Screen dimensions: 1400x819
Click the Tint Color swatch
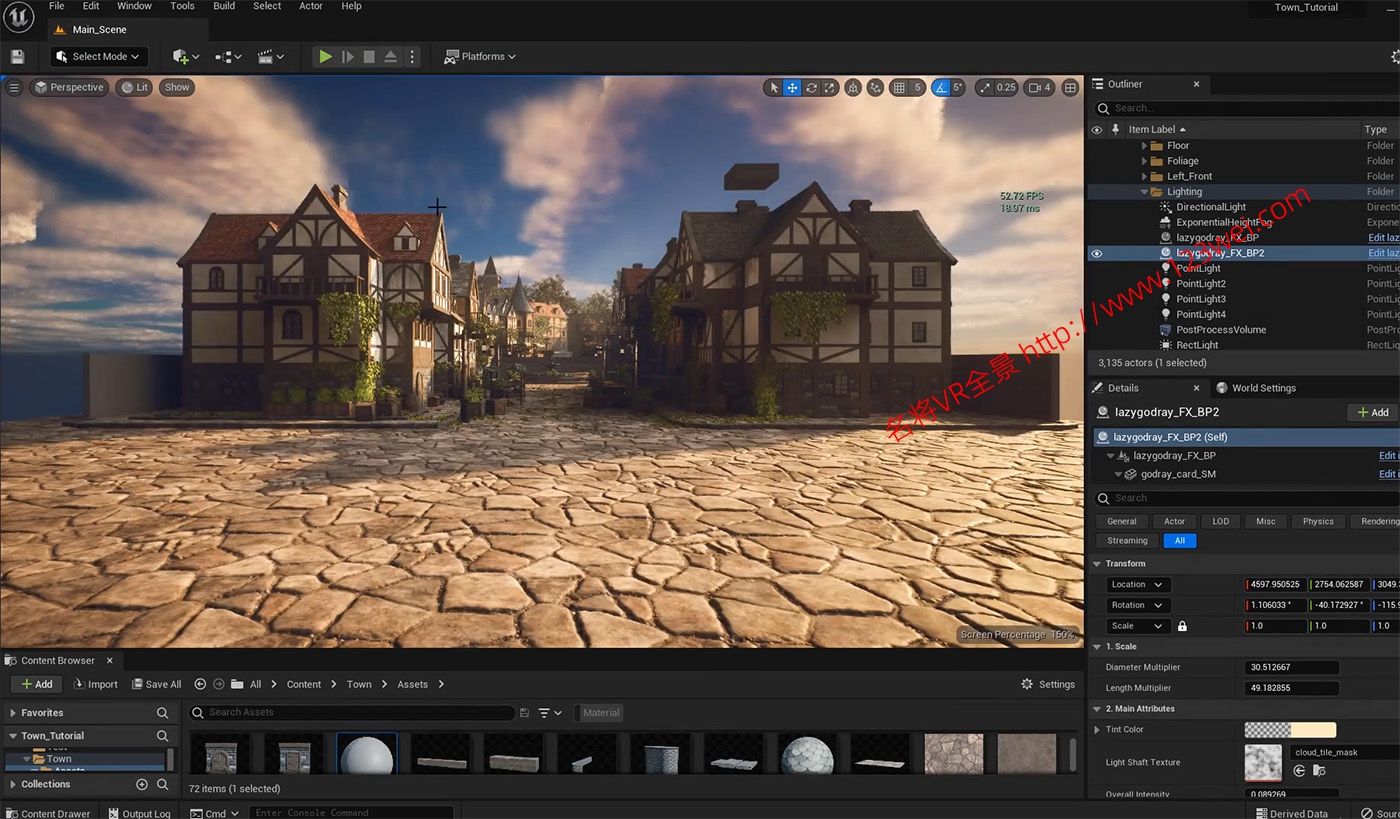[x=1290, y=730]
